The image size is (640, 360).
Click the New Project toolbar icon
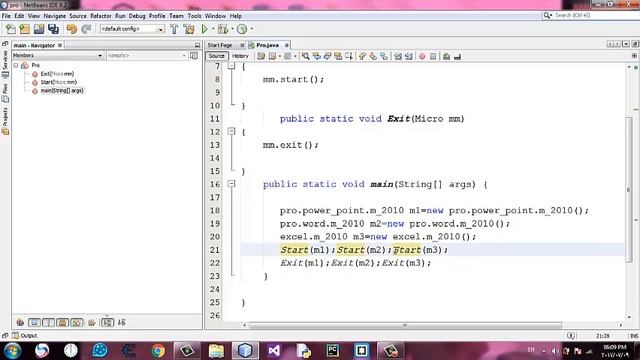pyautogui.click(x=24, y=29)
